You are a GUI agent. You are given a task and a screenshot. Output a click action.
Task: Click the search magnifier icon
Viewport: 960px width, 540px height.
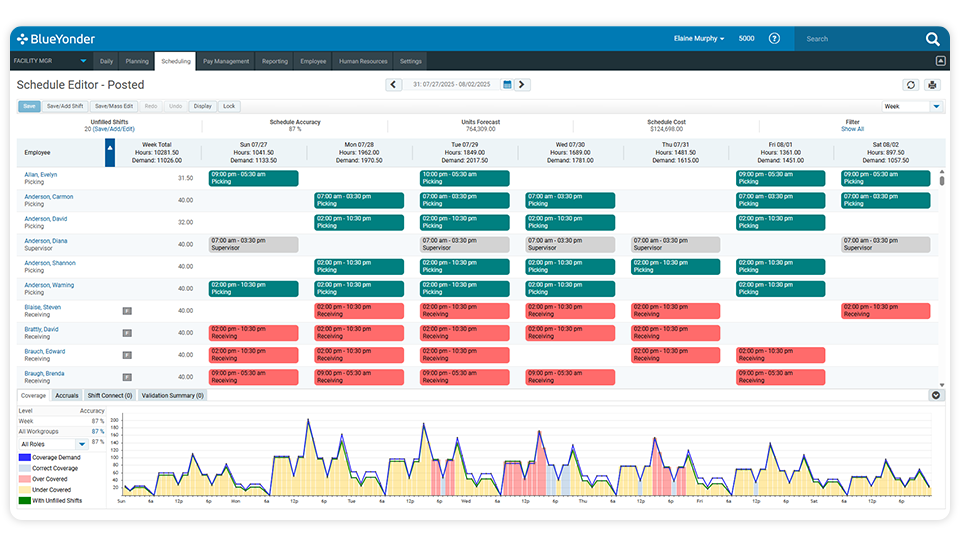coord(932,39)
